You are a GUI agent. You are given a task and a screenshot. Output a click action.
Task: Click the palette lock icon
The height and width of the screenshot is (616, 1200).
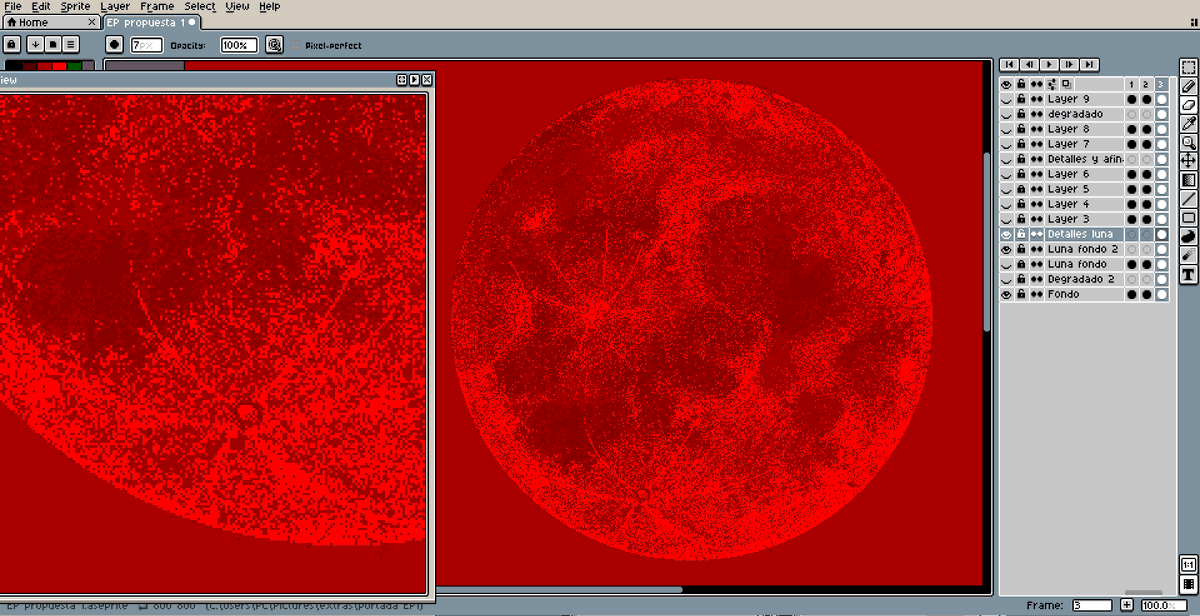pyautogui.click(x=12, y=45)
